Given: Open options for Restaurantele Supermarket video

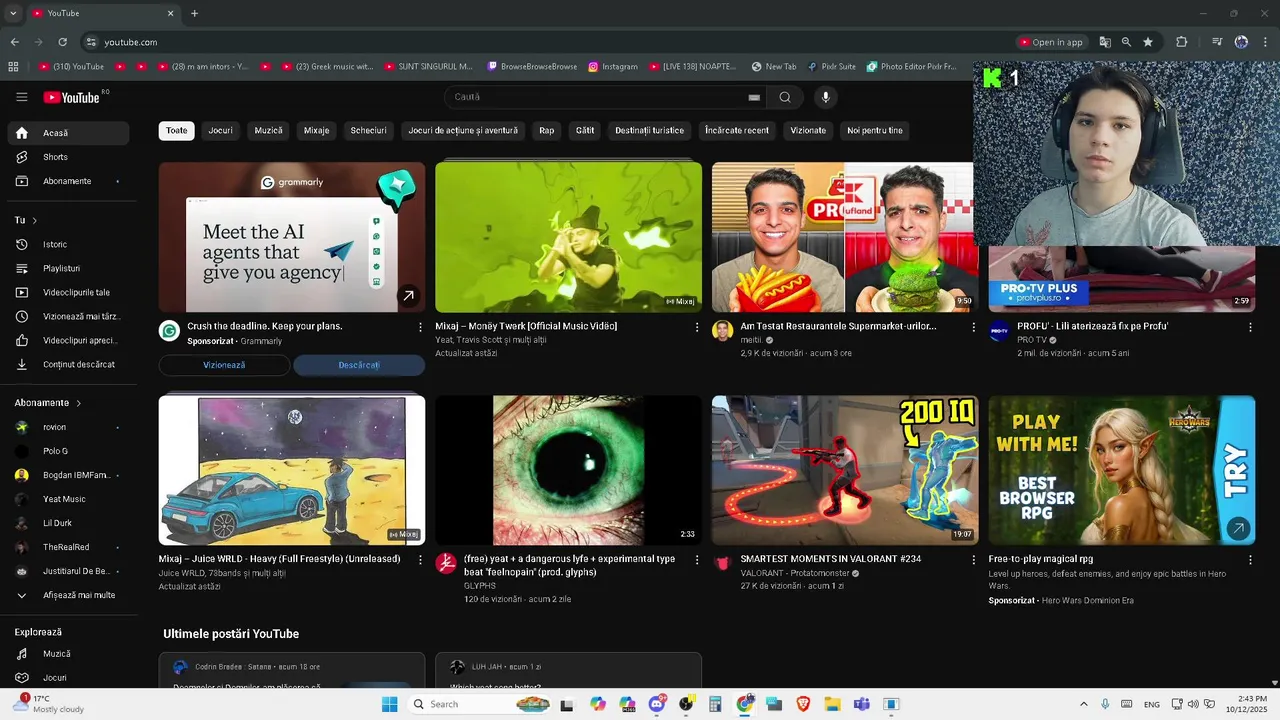Looking at the screenshot, I should 974,327.
